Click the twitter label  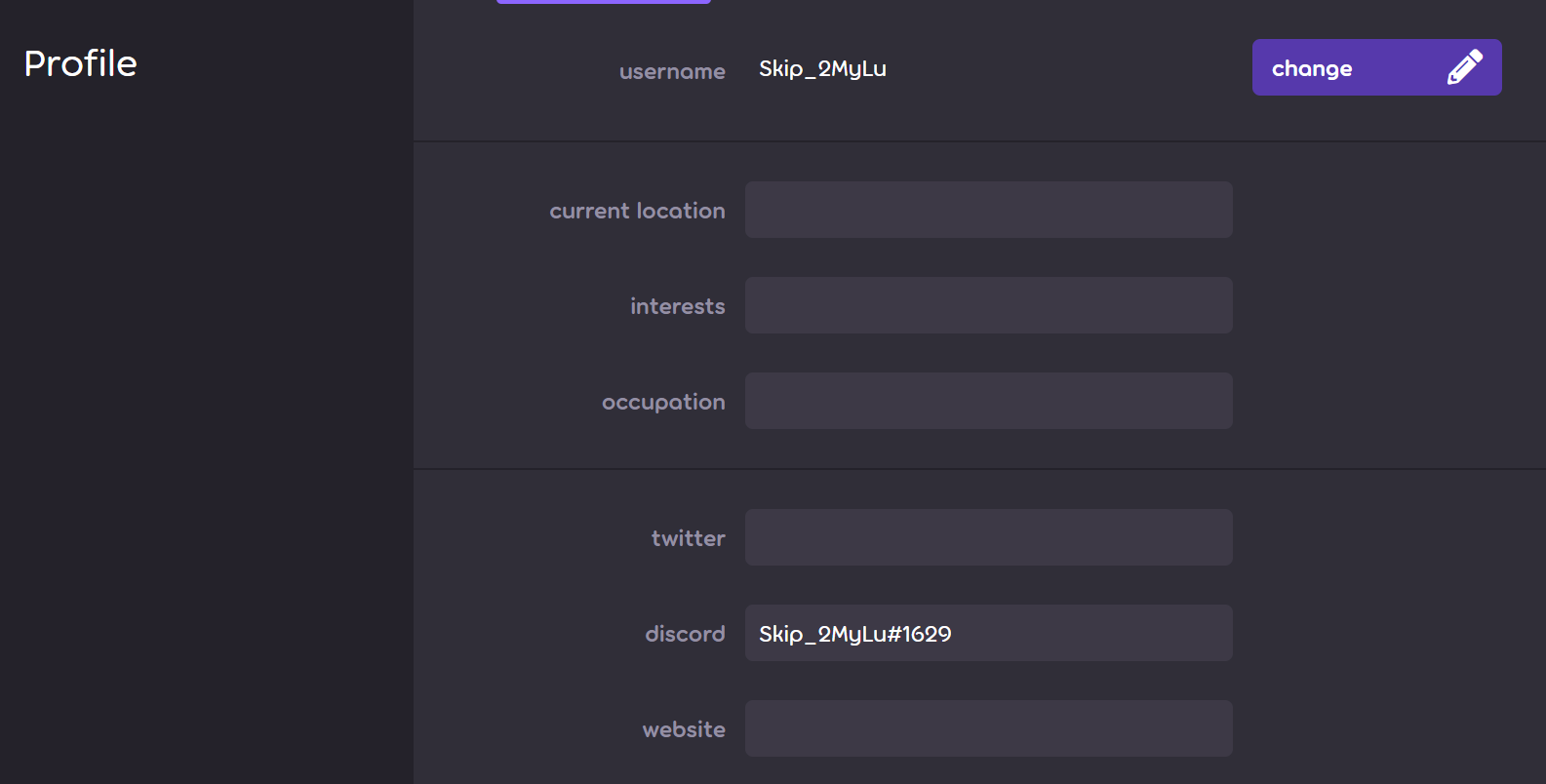pyautogui.click(x=688, y=538)
